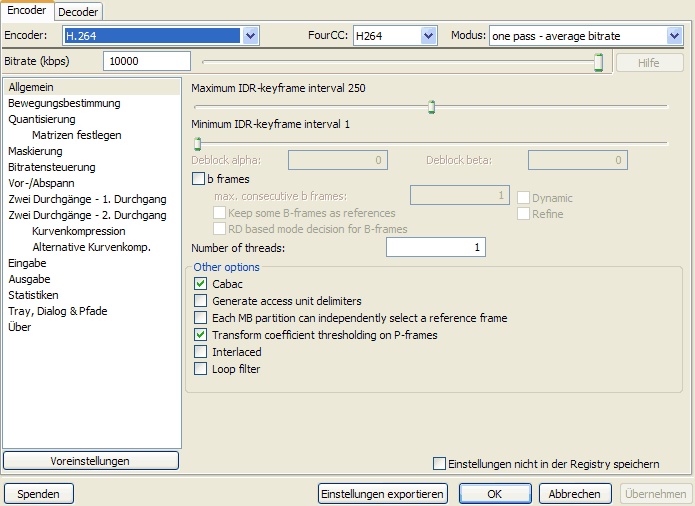Click the bitrate slider handle
This screenshot has height=506, width=695.
pyautogui.click(x=598, y=62)
